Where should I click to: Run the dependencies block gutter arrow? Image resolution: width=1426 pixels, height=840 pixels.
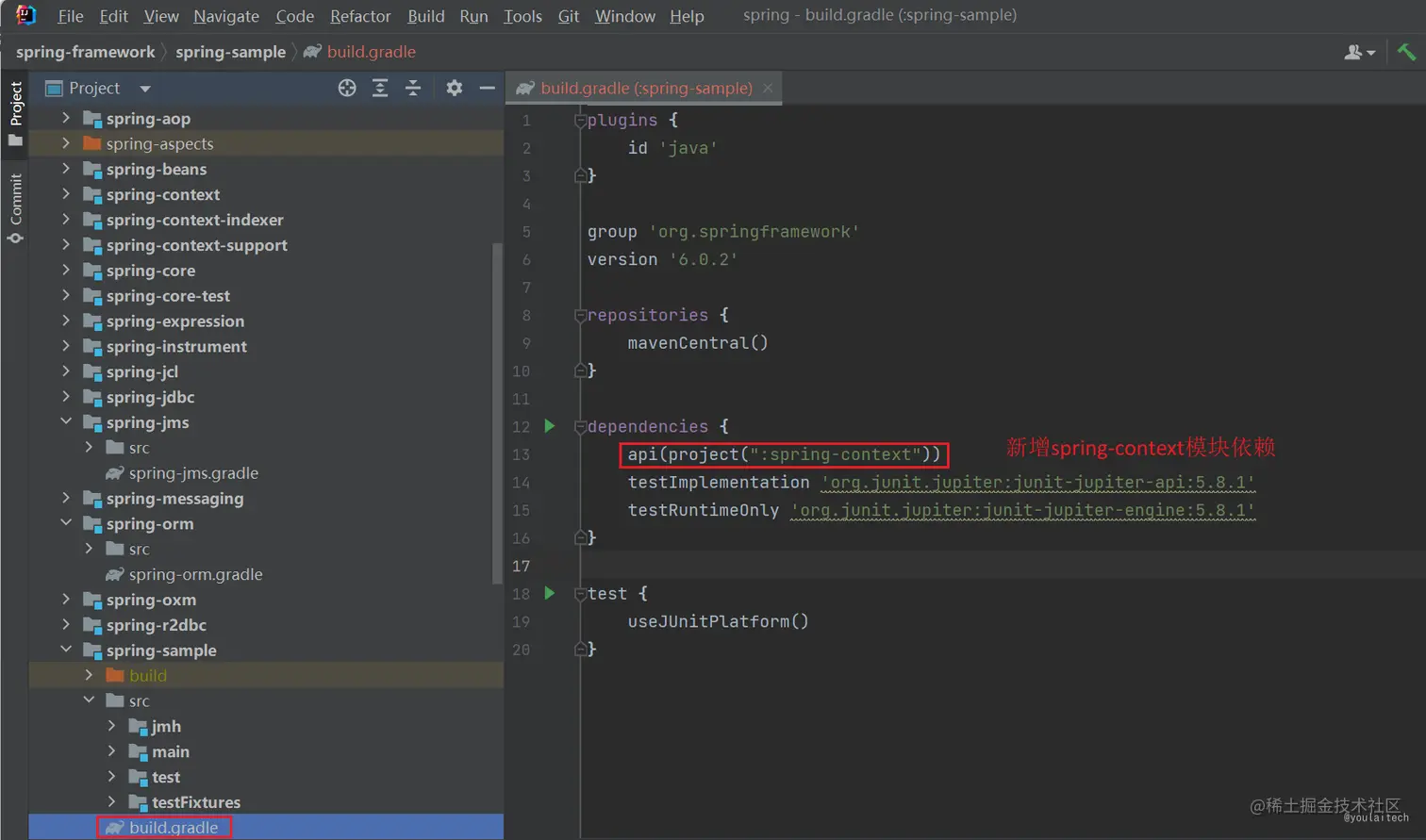(x=550, y=426)
